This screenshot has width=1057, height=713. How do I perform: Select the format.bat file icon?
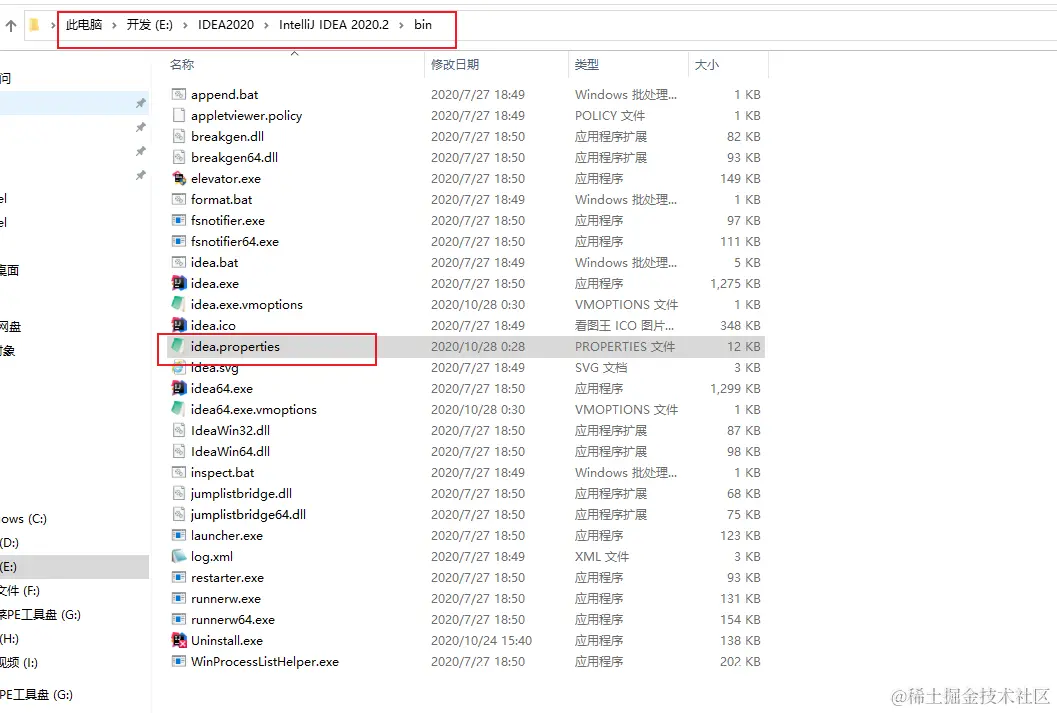point(179,199)
